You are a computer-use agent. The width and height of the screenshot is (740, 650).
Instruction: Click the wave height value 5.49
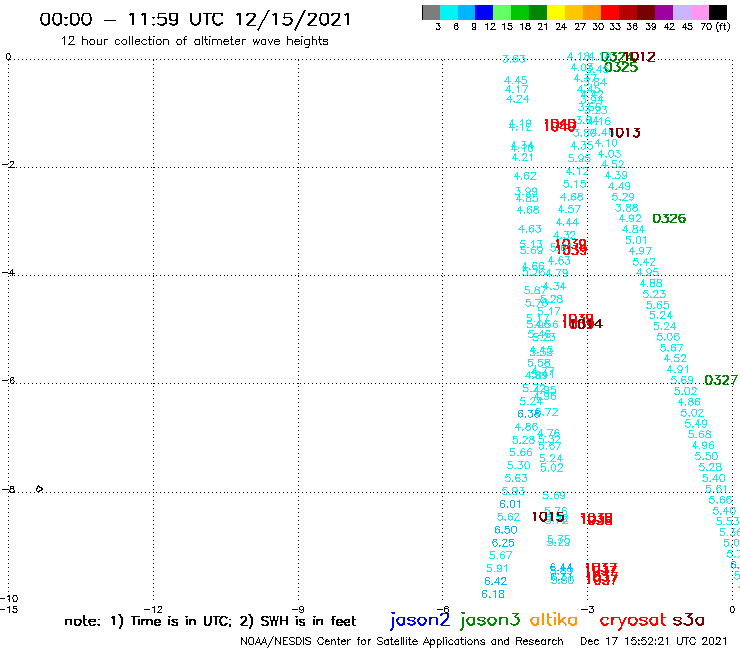point(696,423)
